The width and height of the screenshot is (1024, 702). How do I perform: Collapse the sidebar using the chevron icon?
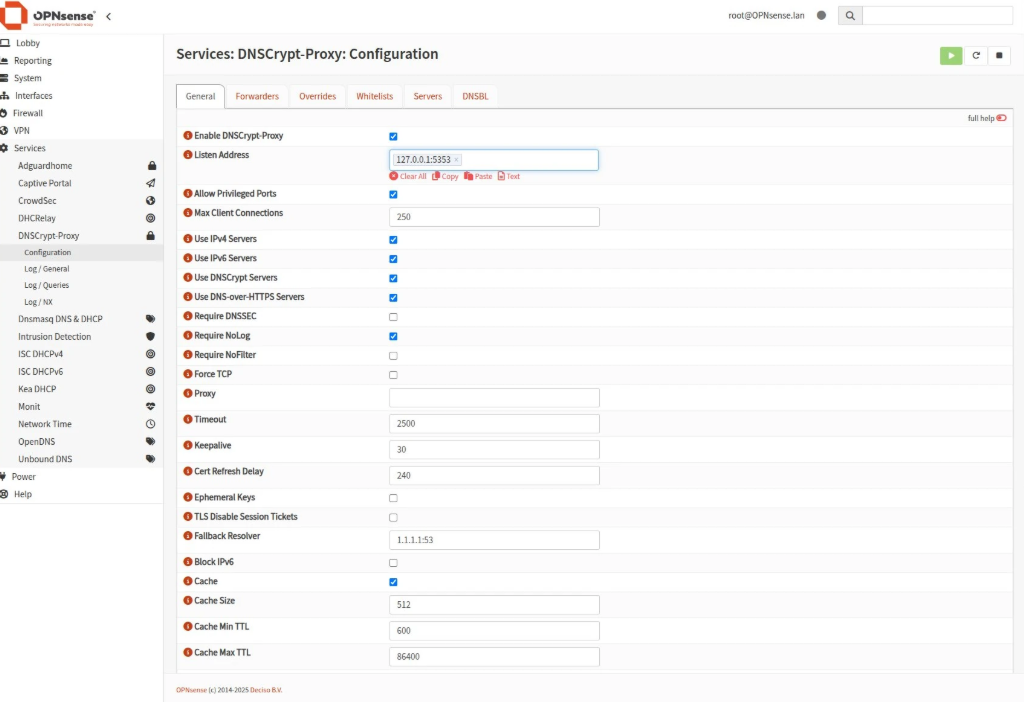[108, 16]
